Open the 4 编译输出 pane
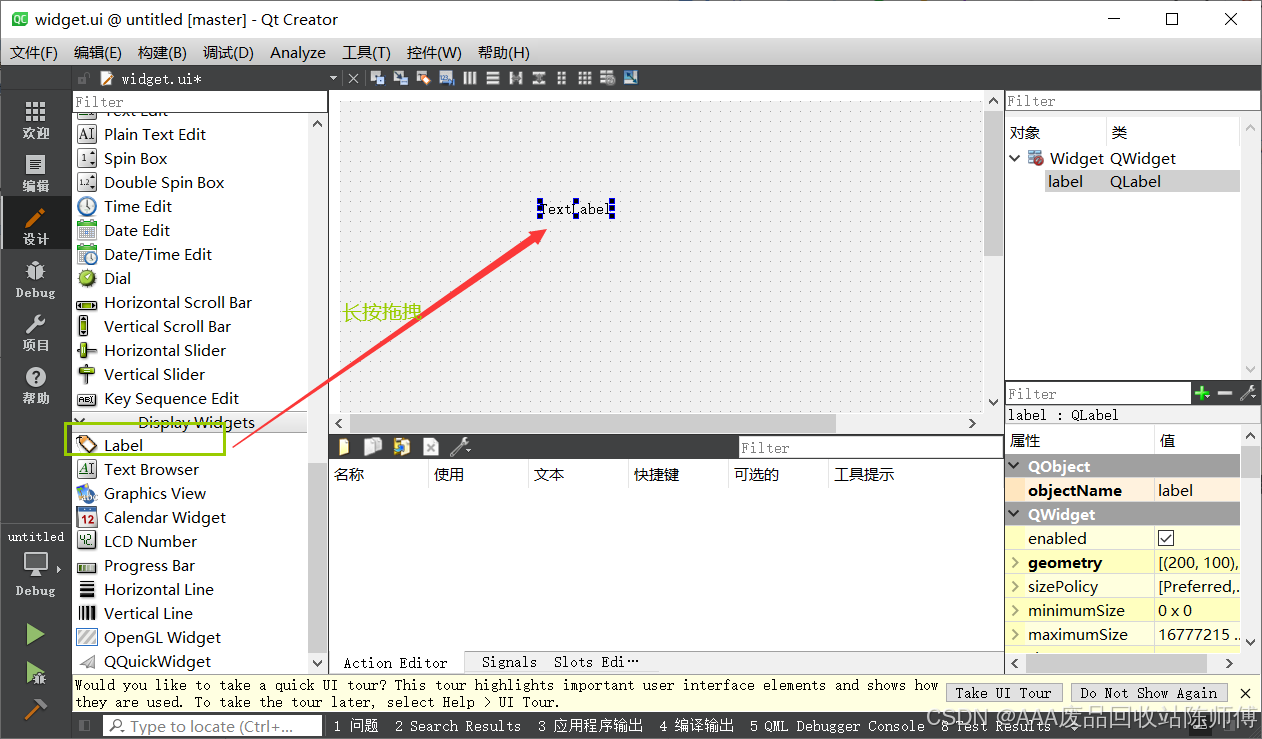 (697, 726)
